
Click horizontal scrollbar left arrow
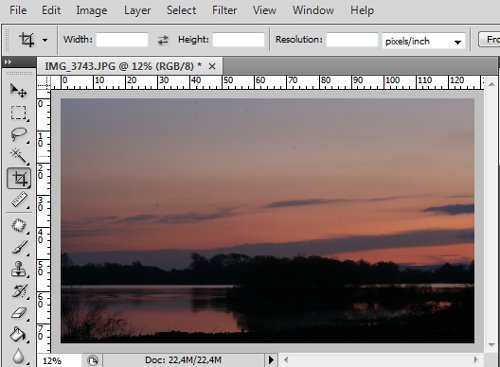click(286, 360)
